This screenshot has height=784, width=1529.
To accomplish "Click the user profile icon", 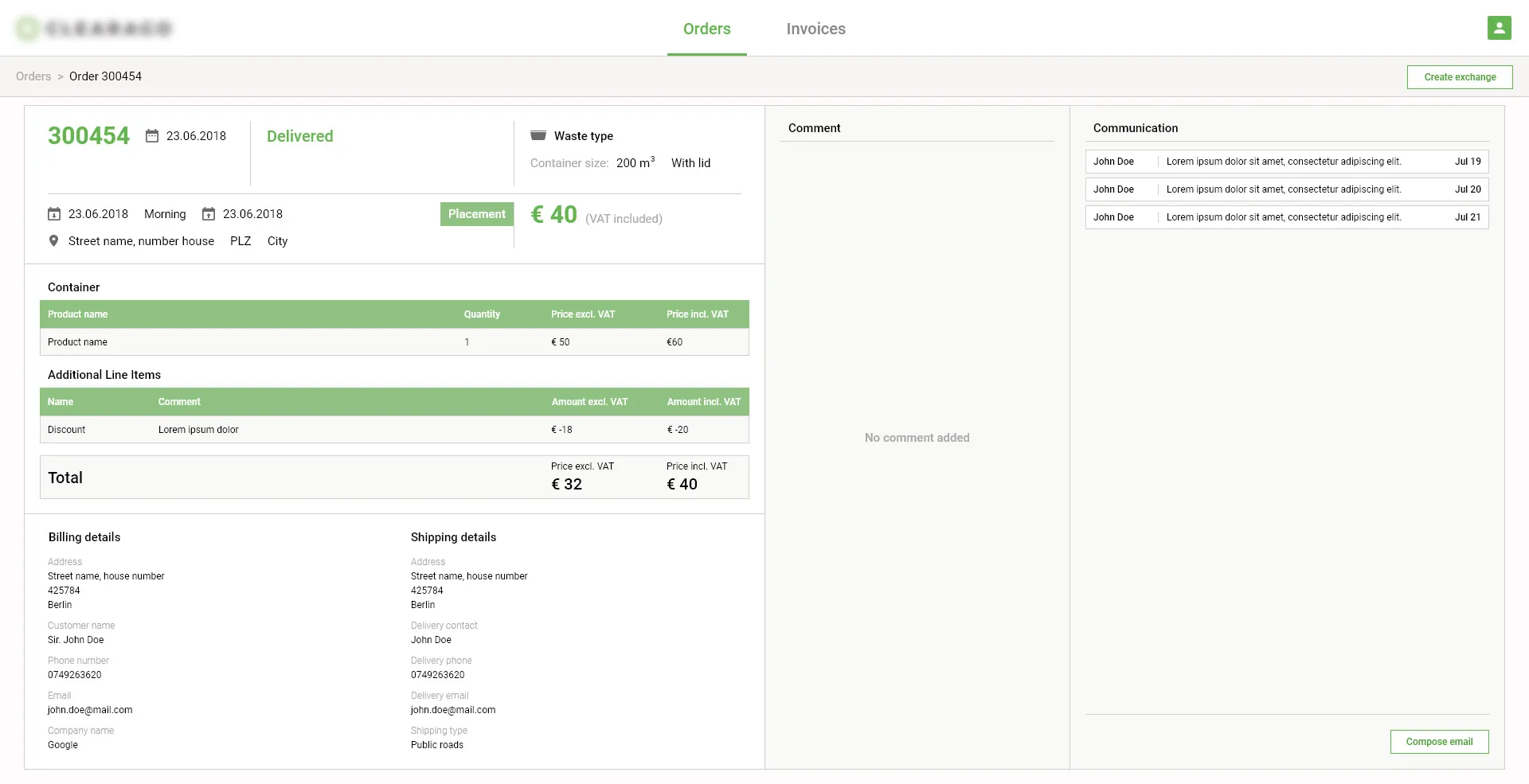I will [1499, 28].
